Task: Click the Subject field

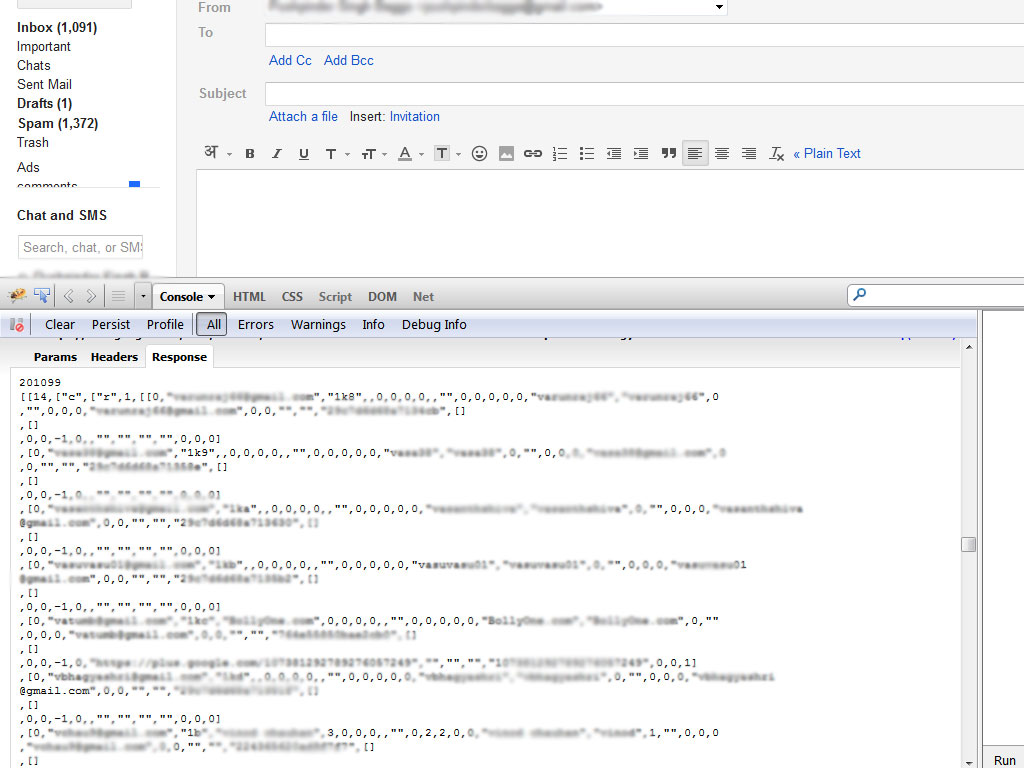Action: (645, 93)
